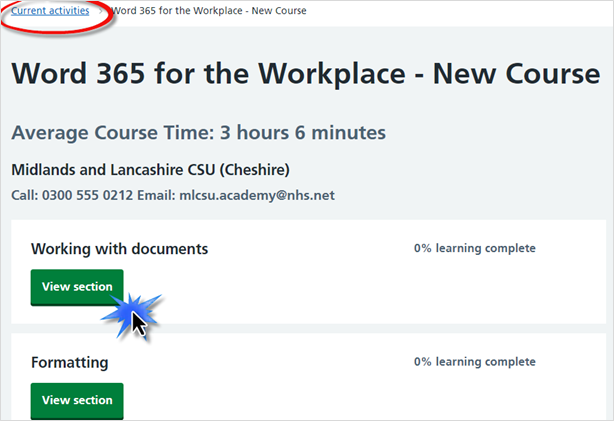Click 0% learning complete beside Formatting

(475, 361)
